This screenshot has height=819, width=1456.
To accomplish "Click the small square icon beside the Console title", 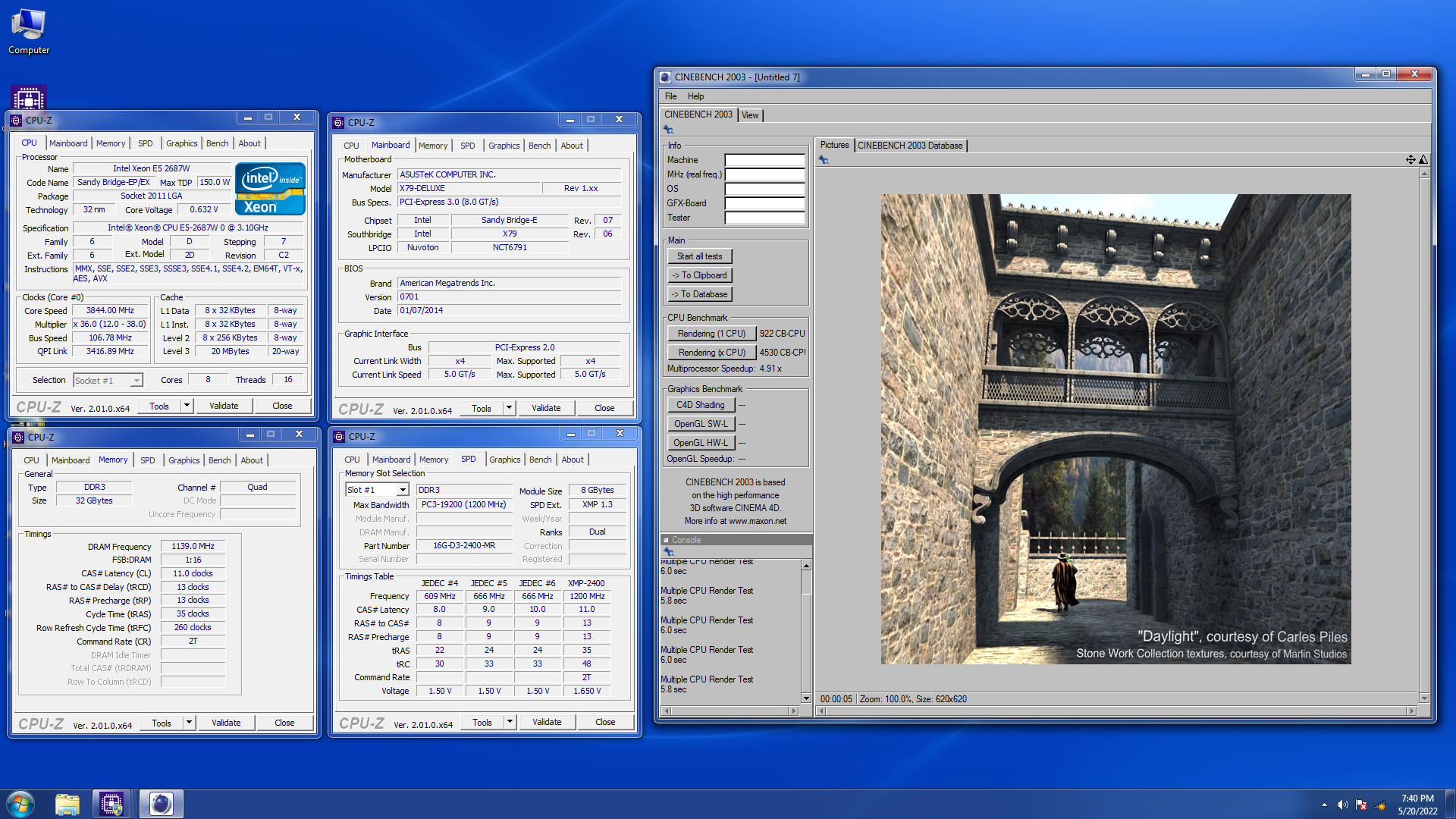I will coord(666,541).
